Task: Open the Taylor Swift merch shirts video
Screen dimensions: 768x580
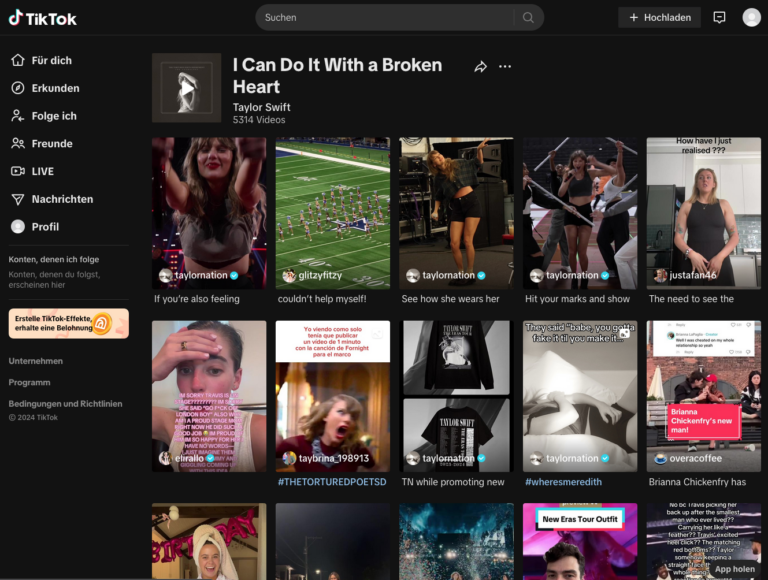Action: (456, 396)
